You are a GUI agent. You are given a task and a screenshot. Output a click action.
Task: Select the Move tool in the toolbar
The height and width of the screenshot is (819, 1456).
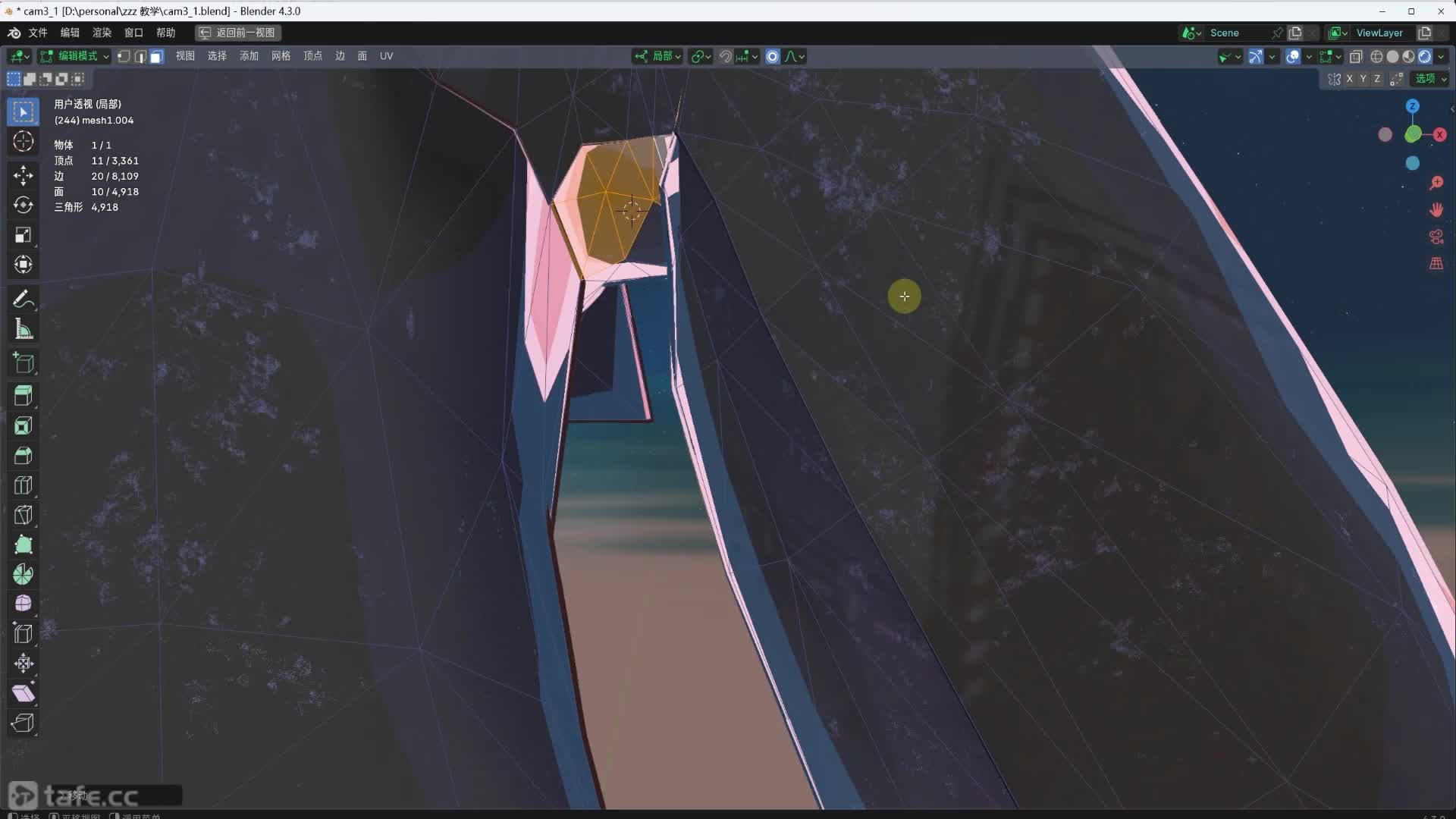pos(23,175)
